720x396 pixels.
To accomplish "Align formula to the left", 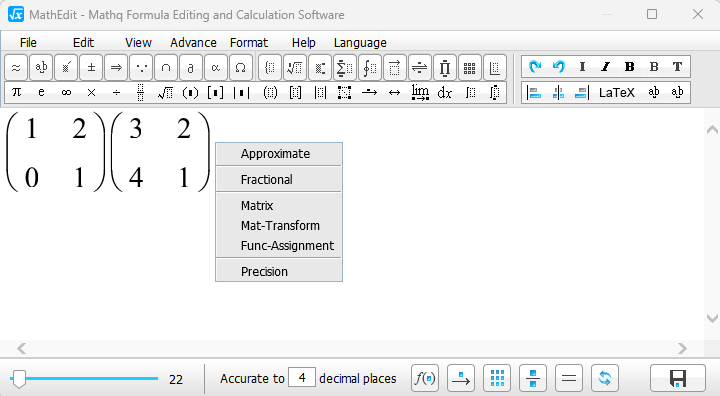I will (x=534, y=92).
